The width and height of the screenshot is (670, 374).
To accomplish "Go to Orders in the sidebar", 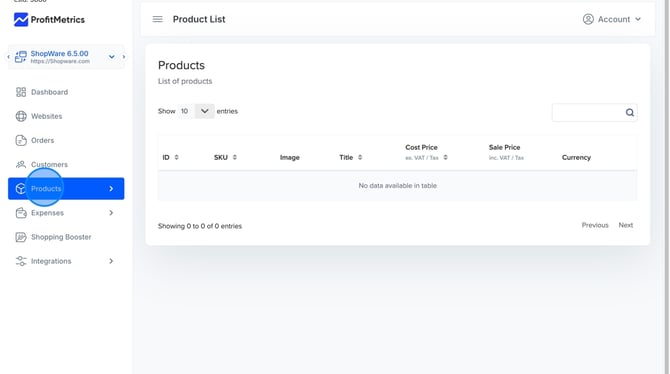I will (42, 140).
